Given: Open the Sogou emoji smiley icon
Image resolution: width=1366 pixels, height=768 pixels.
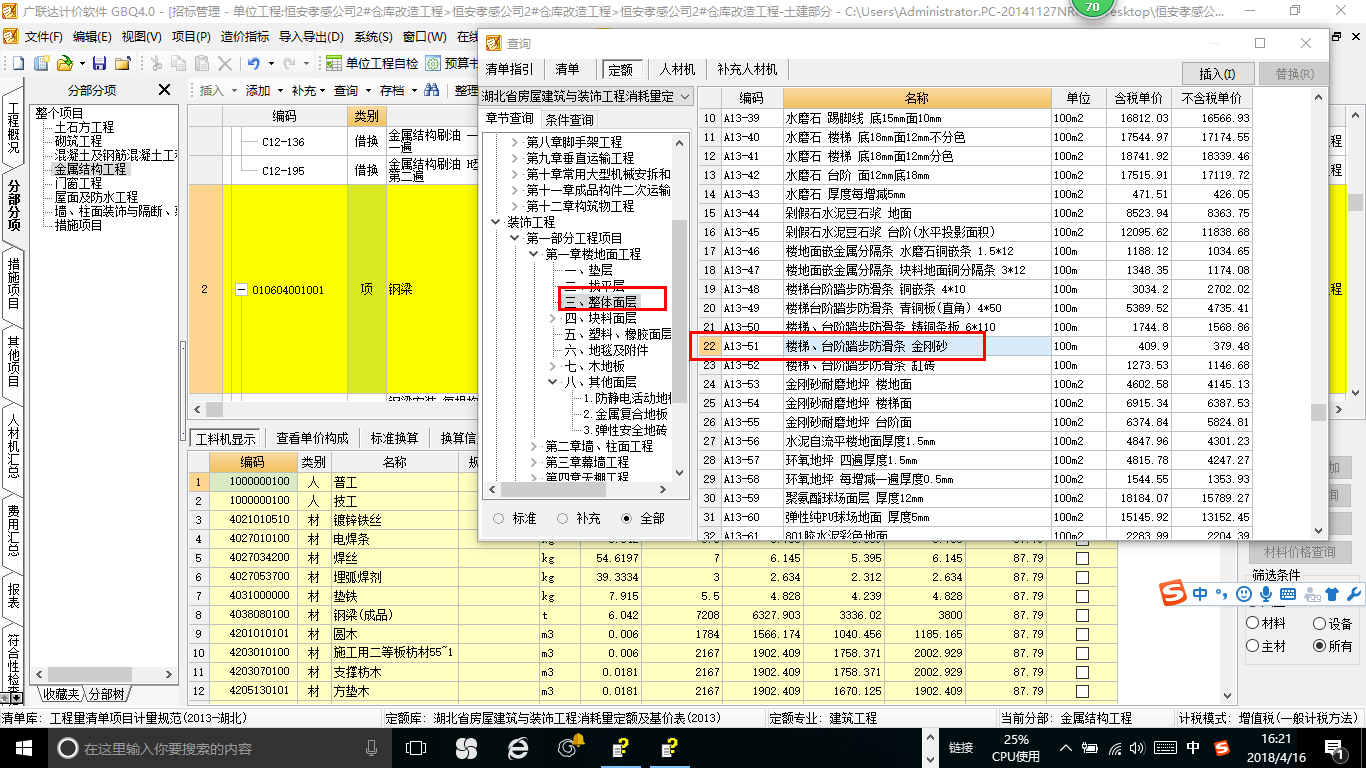Looking at the screenshot, I should coord(1244,593).
